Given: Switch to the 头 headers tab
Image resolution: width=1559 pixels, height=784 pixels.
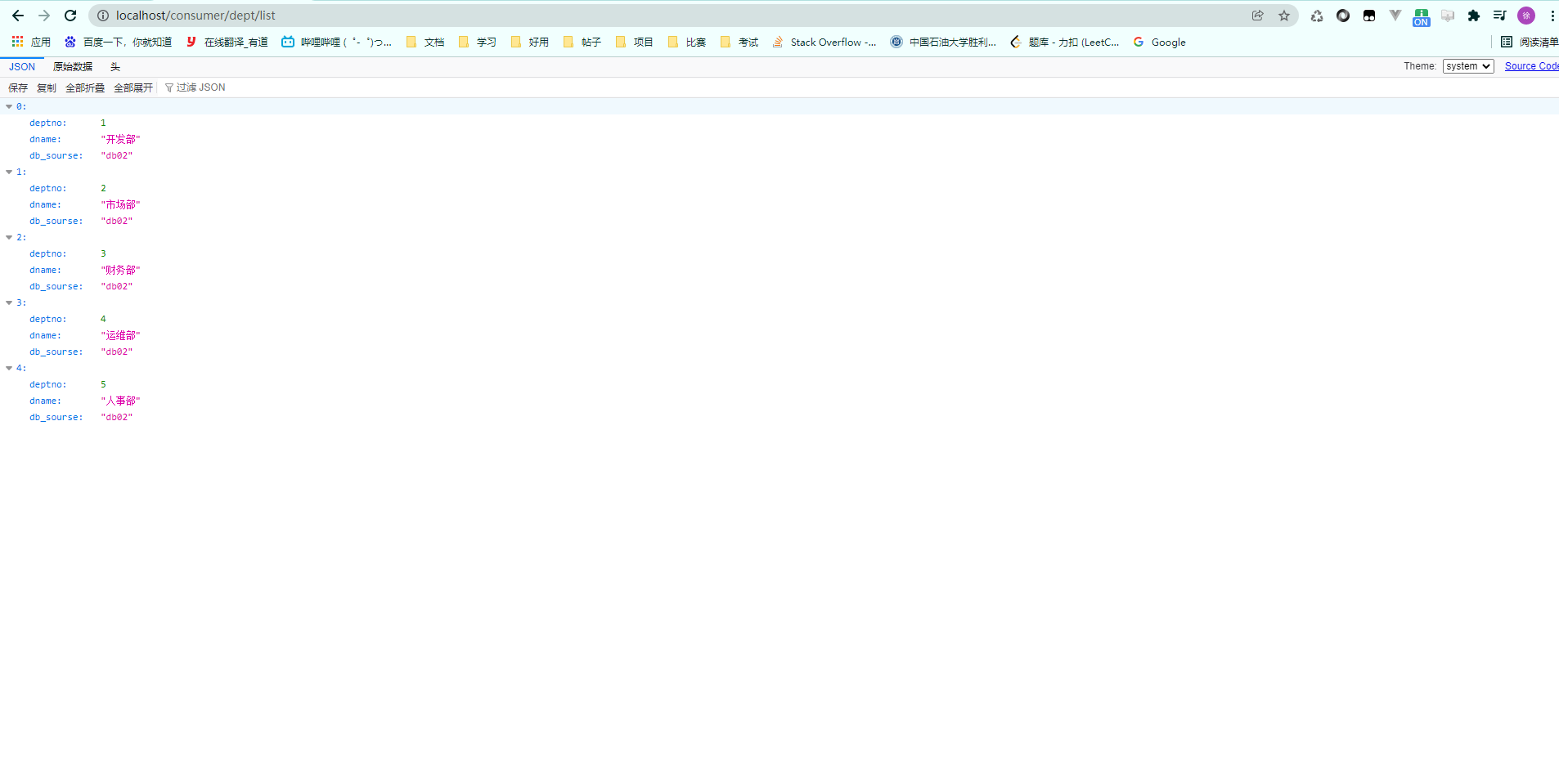Looking at the screenshot, I should pos(115,67).
